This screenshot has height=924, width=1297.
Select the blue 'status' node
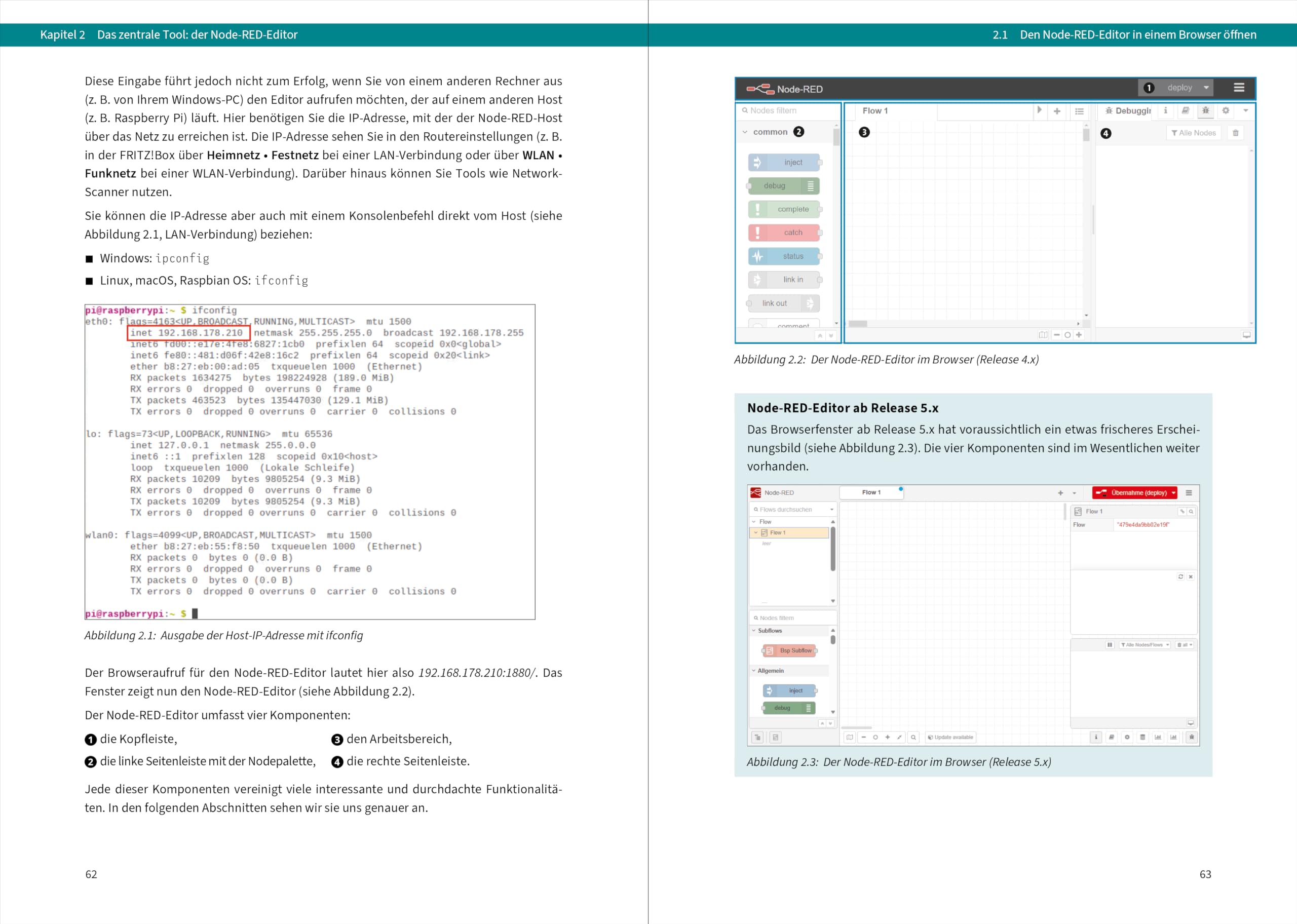[x=784, y=256]
